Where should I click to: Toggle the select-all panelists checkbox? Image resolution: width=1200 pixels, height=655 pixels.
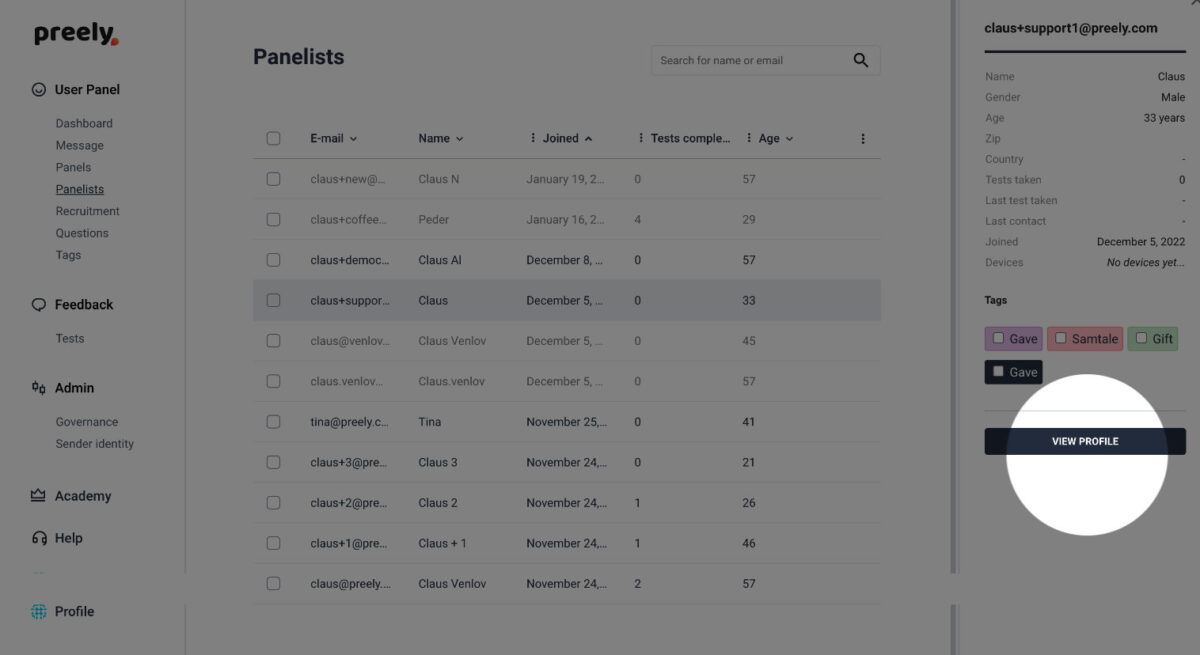[x=273, y=139]
